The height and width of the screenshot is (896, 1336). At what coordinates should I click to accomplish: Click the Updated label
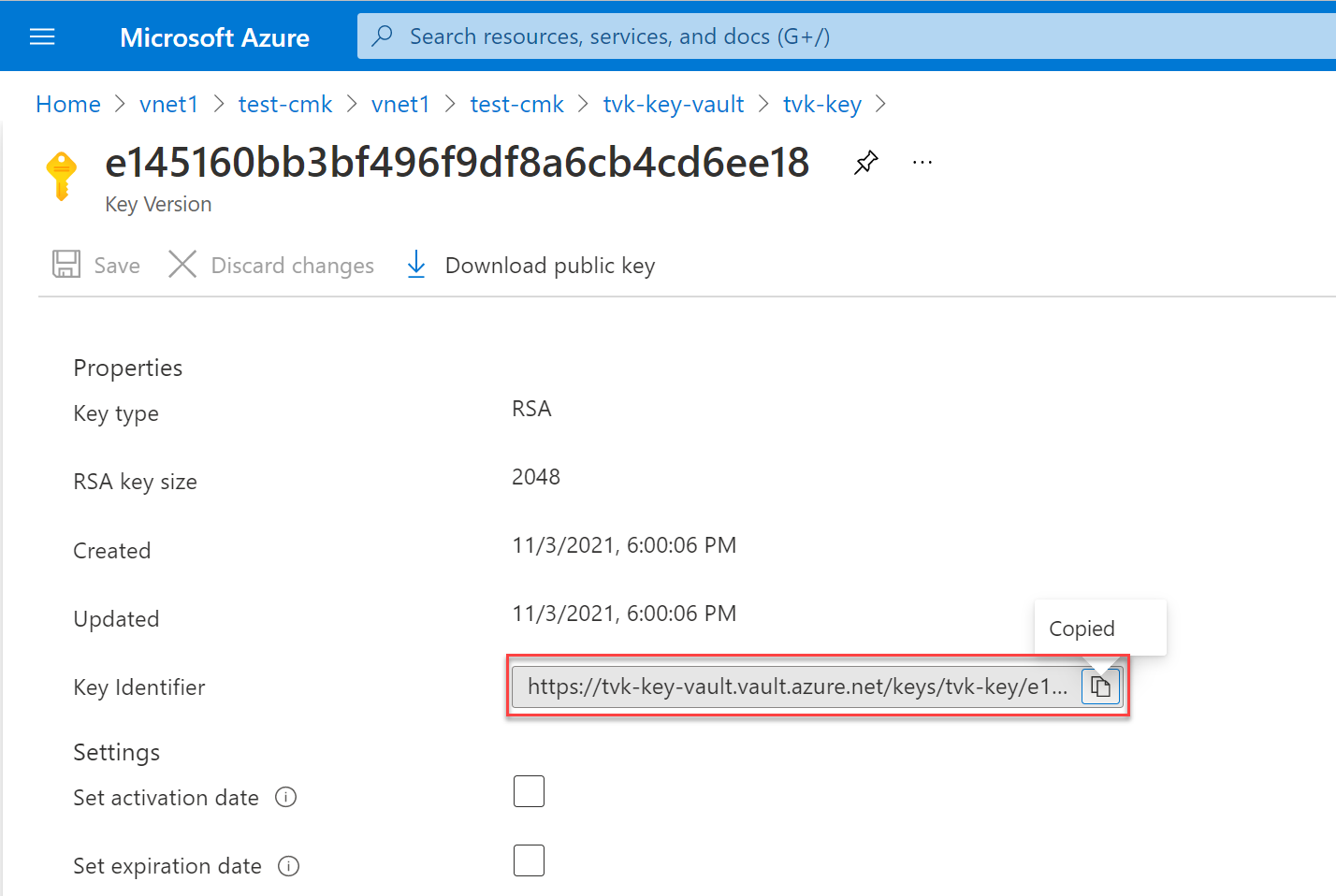click(x=117, y=619)
